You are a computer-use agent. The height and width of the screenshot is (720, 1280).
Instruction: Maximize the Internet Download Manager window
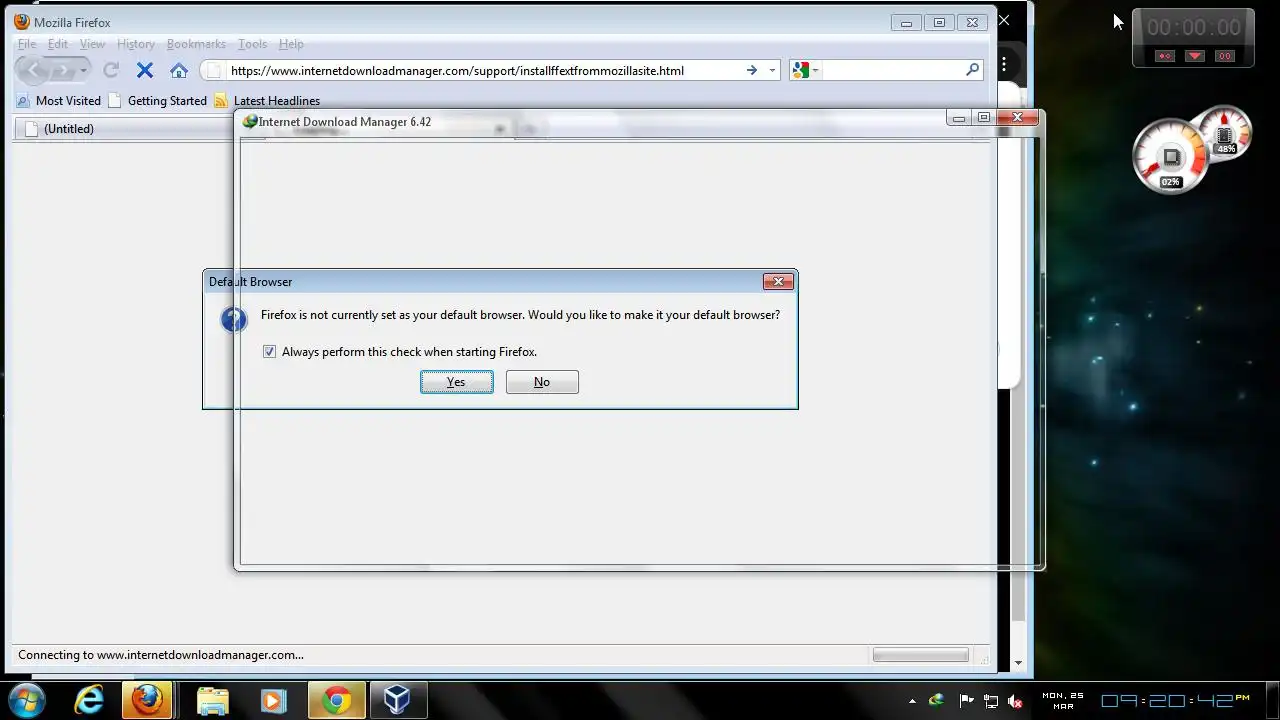[x=984, y=118]
